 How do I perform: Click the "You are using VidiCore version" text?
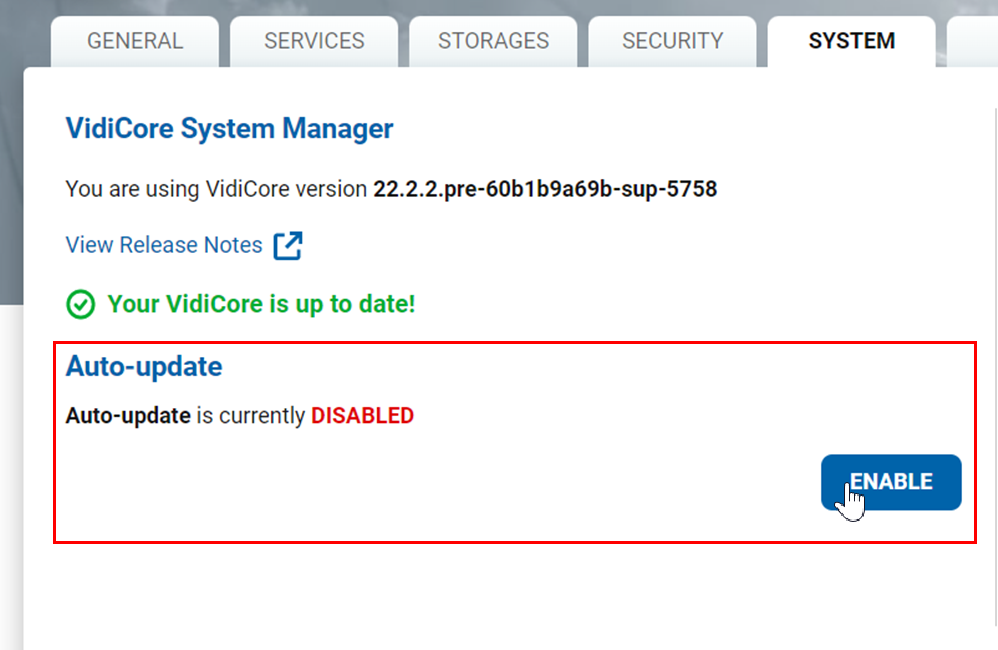point(216,188)
